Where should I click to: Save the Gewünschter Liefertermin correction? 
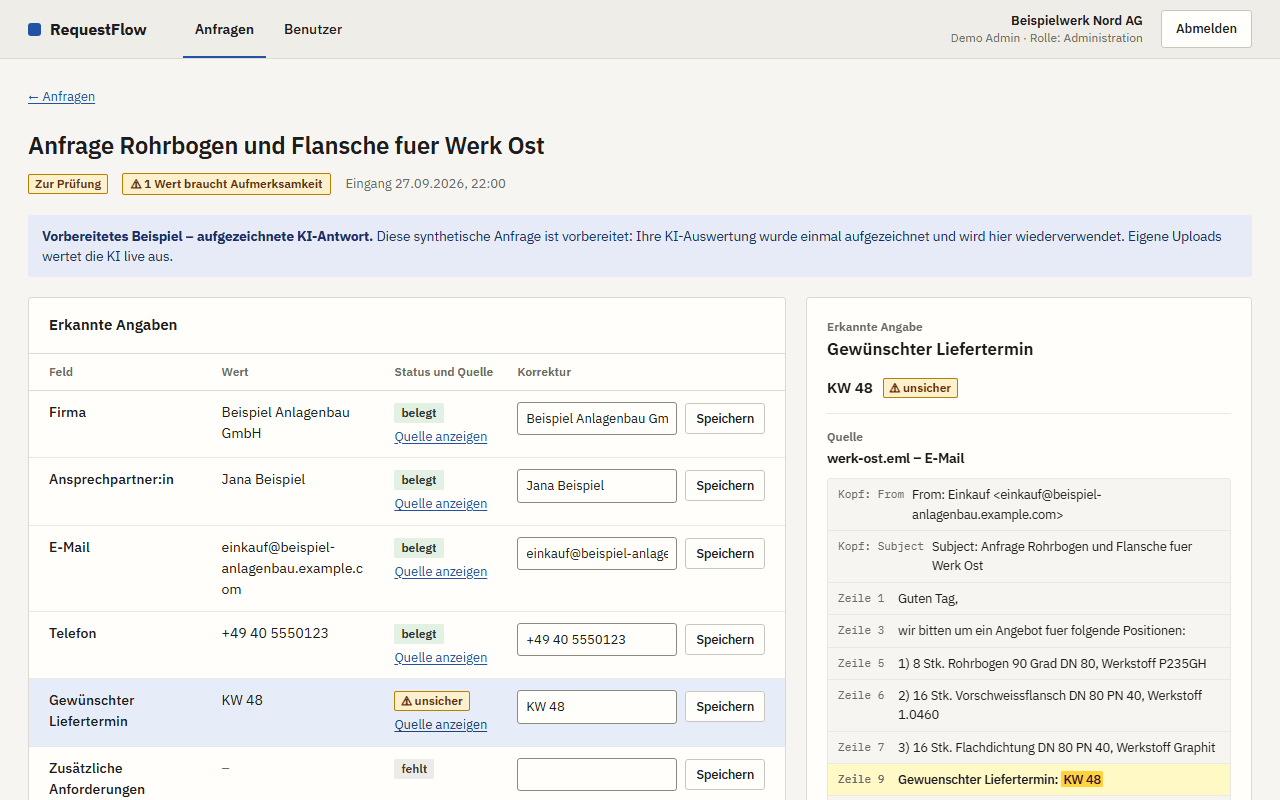click(725, 706)
